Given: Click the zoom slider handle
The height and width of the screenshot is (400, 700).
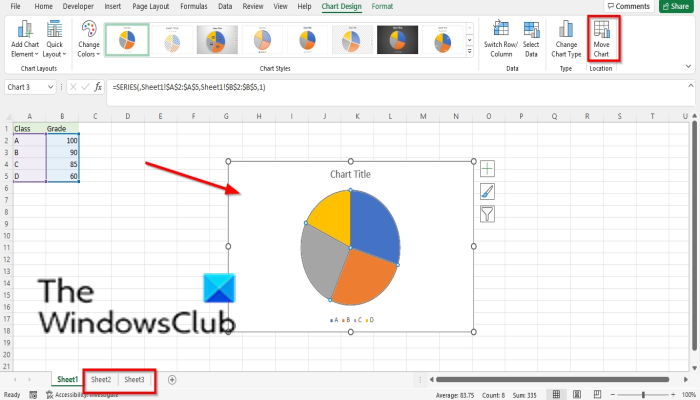Looking at the screenshot, I should pyautogui.click(x=643, y=395).
